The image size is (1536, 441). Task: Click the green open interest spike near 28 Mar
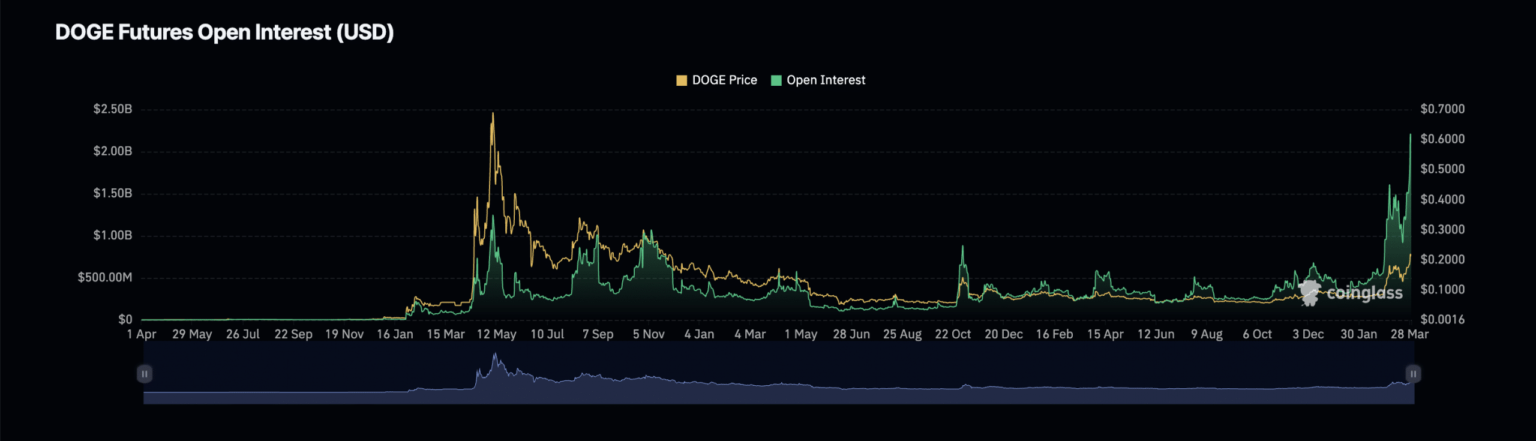click(x=1410, y=135)
